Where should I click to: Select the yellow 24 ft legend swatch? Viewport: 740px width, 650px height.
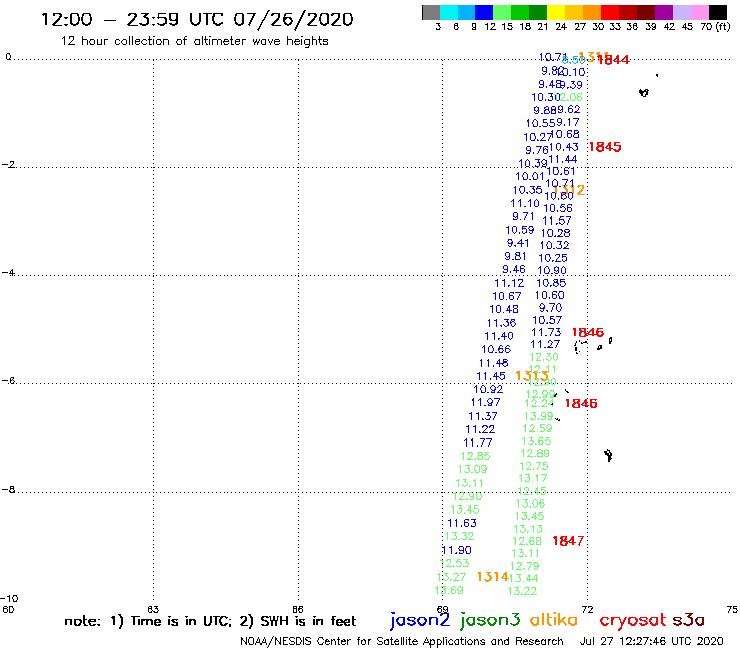click(x=556, y=12)
